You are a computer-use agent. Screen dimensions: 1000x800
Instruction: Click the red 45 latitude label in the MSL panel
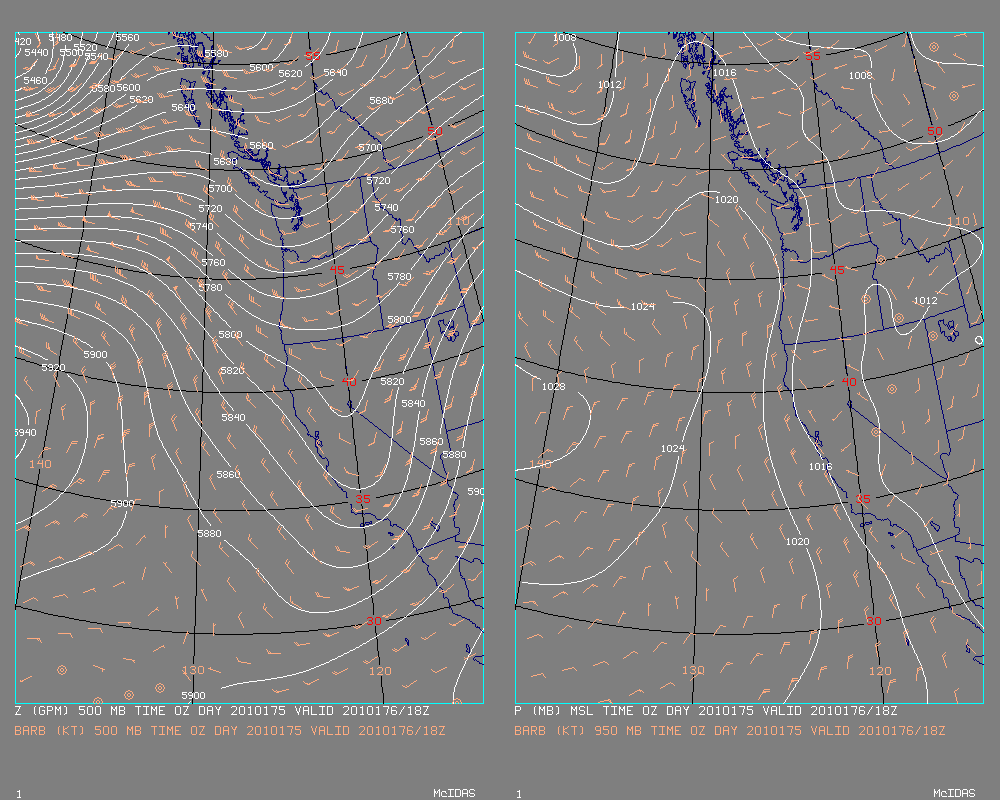837,270
